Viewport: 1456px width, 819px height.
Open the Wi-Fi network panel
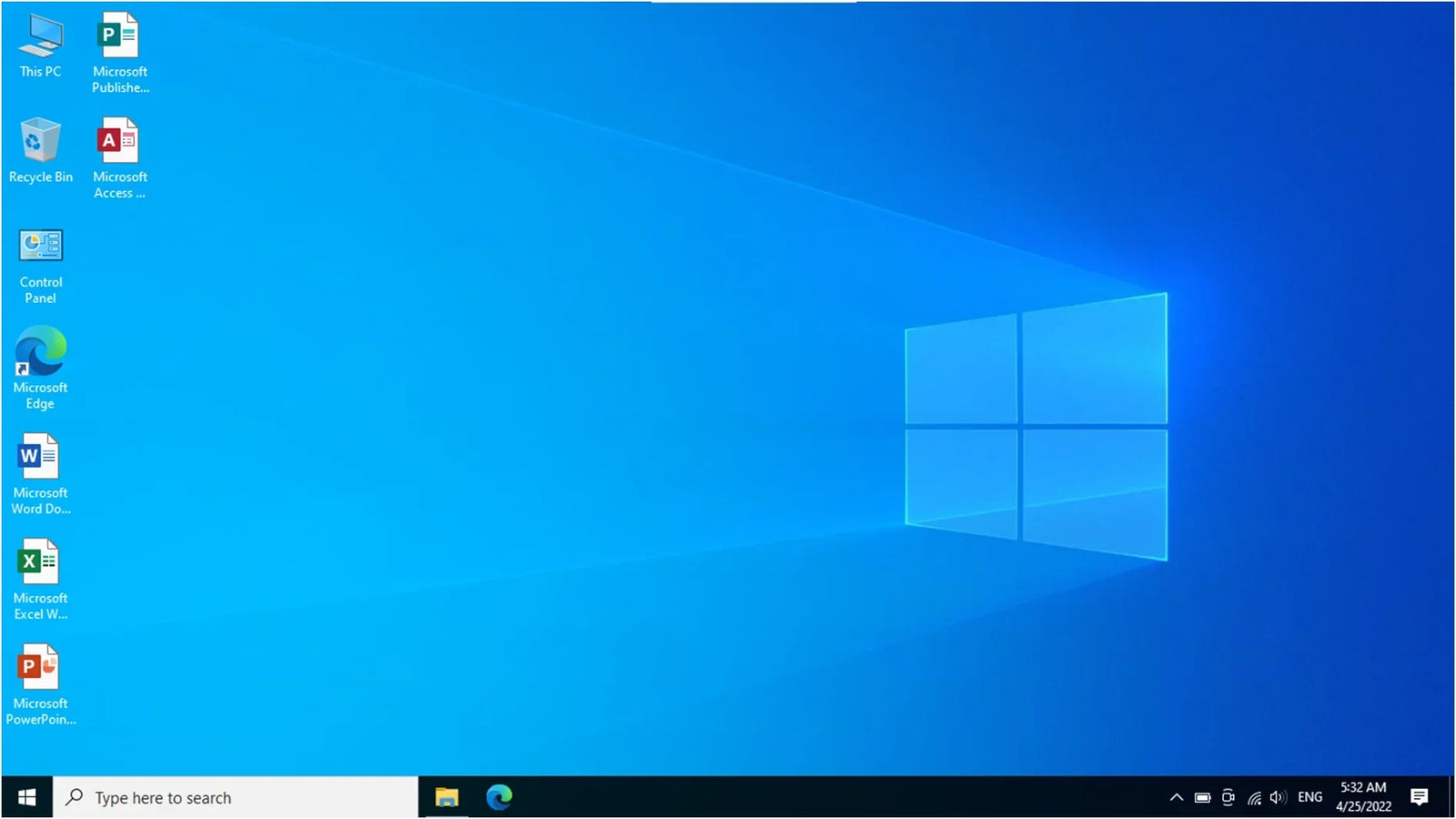[1255, 799]
